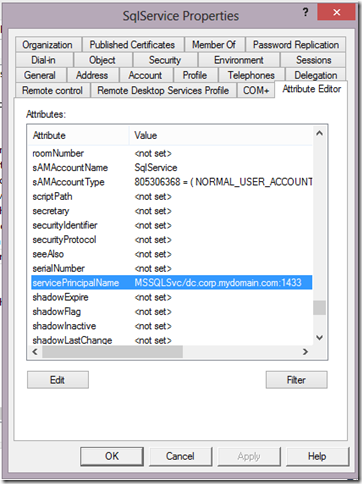
Task: Confirm with the OK button
Action: point(112,456)
